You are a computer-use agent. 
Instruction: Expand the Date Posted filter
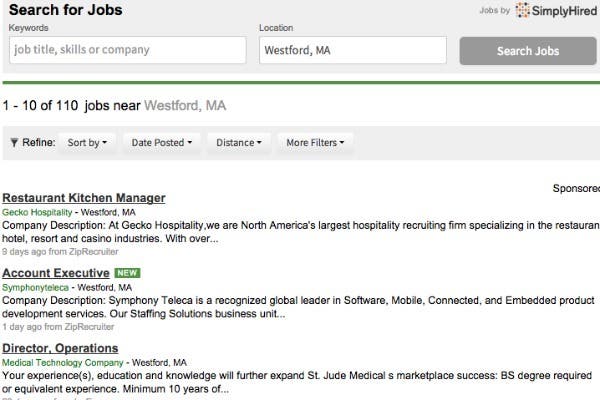(x=162, y=143)
